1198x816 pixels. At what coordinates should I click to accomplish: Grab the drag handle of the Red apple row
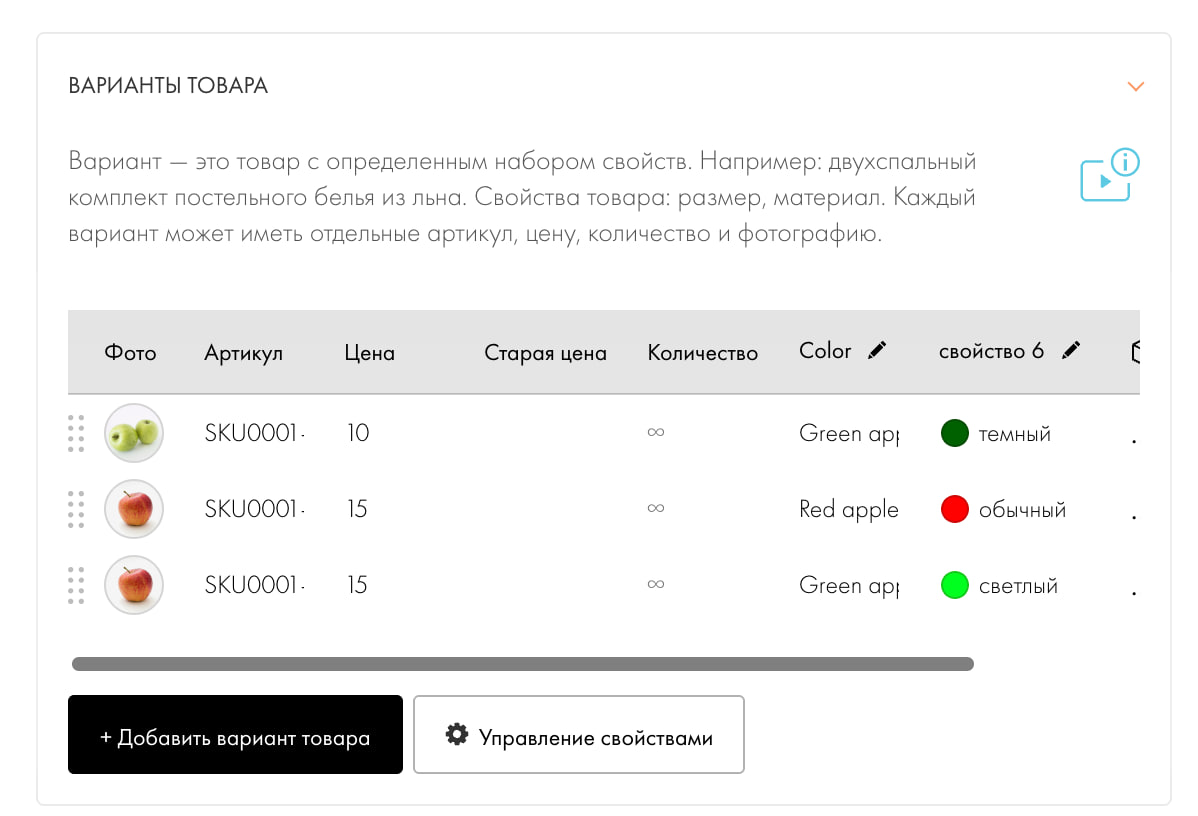click(x=76, y=510)
